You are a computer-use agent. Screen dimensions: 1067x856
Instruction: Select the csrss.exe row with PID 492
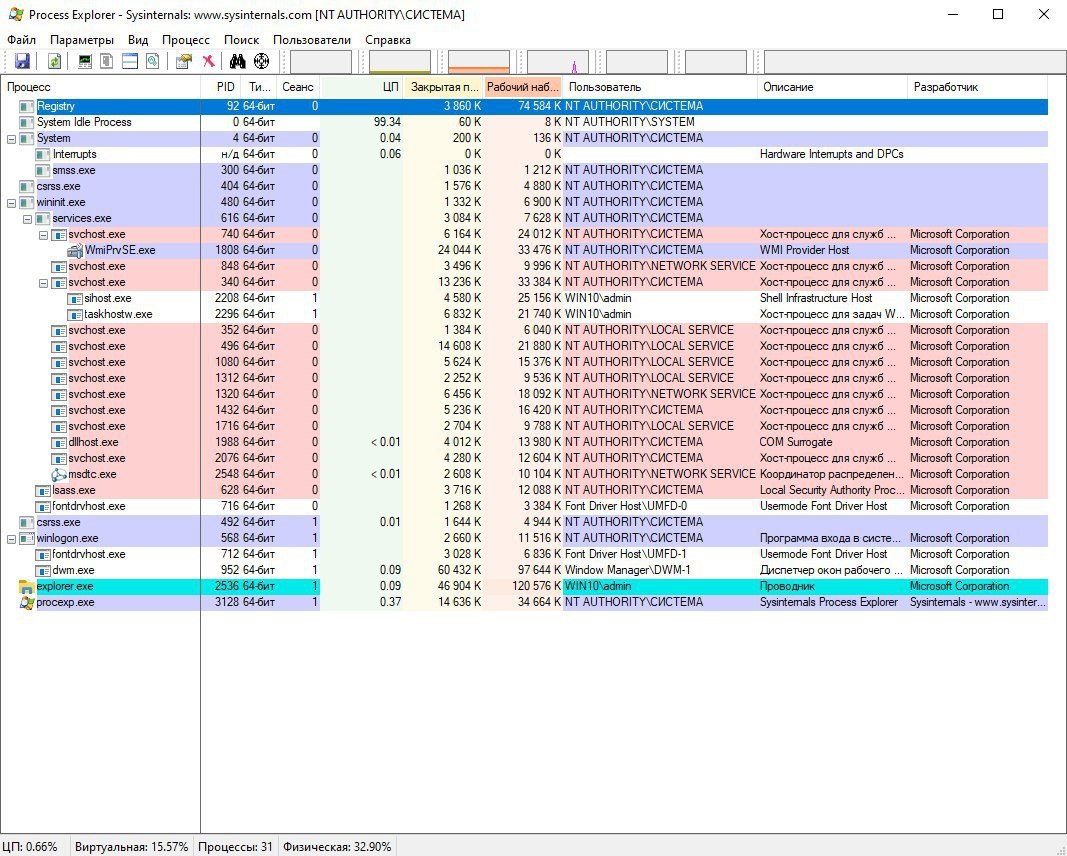click(x=524, y=523)
